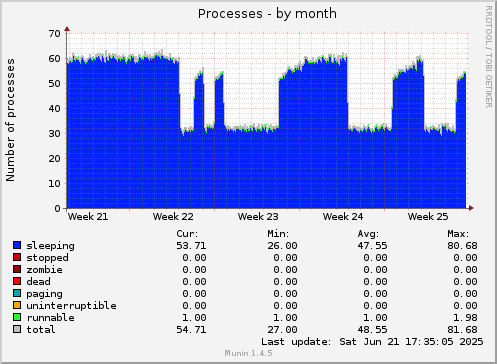Viewport: 497px width, 364px height.
Task: Click the 'dead' legend label
Action: coord(39,282)
